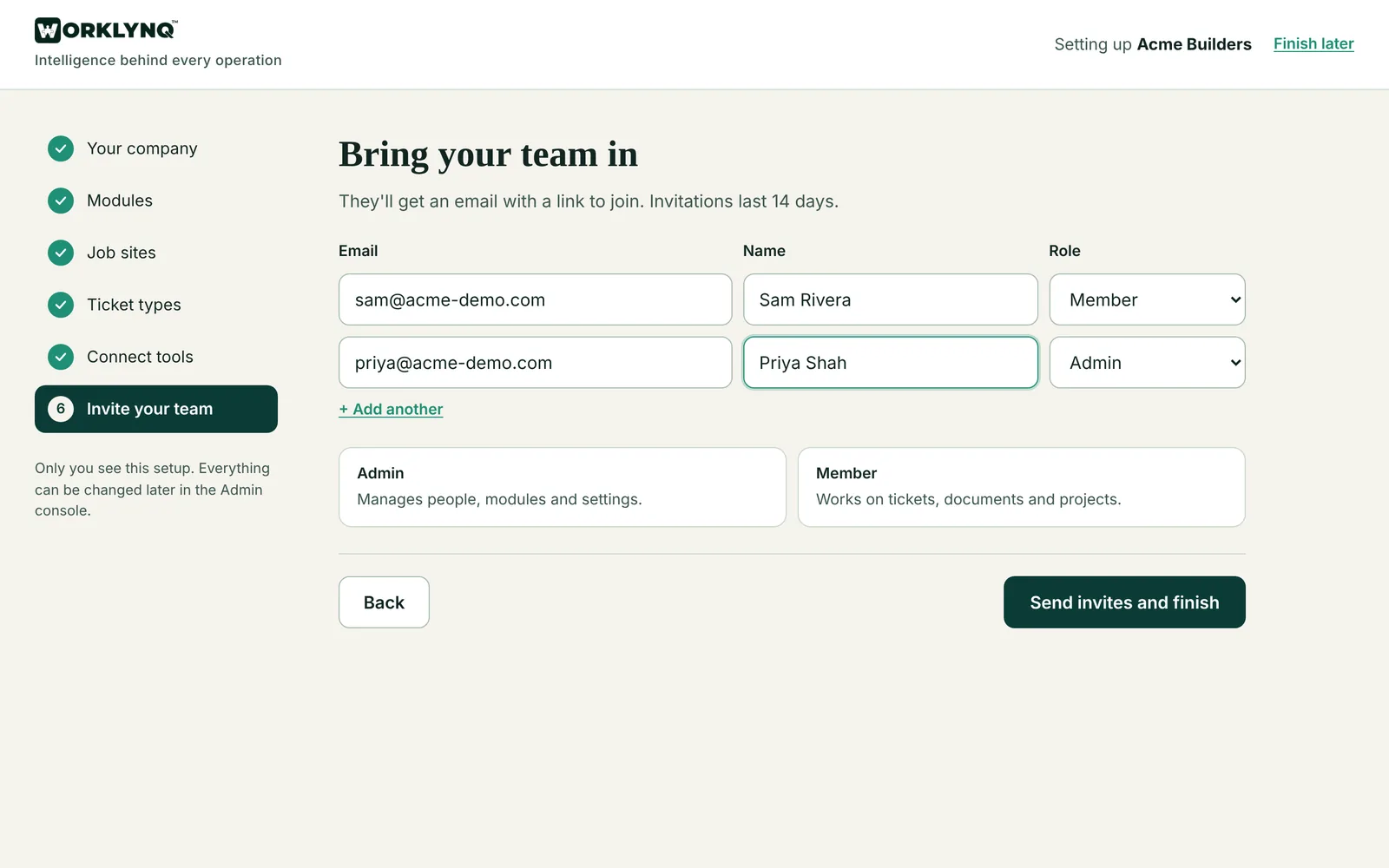The width and height of the screenshot is (1389, 868).
Task: Click Send invites and finish
Action: coord(1124,602)
